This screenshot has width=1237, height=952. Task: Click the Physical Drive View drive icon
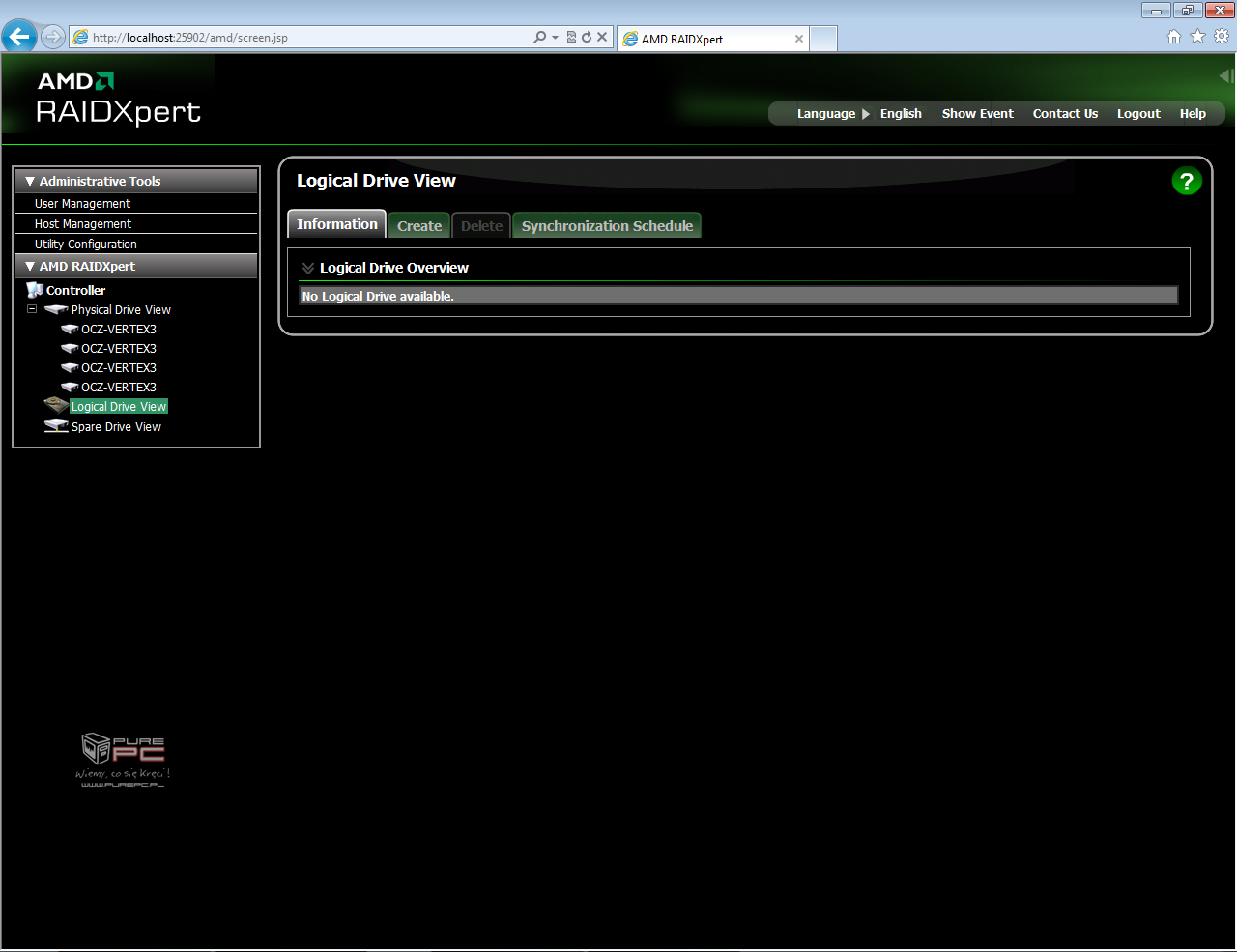click(56, 310)
